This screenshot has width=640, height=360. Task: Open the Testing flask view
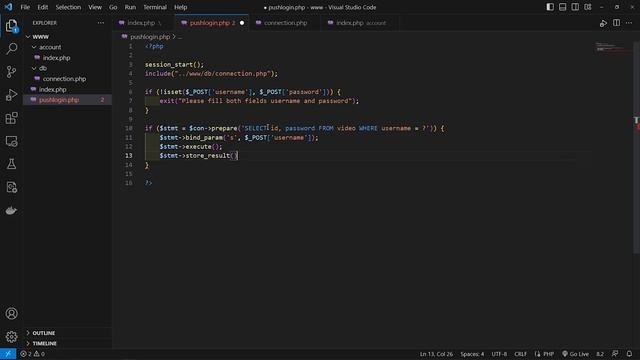point(11,164)
